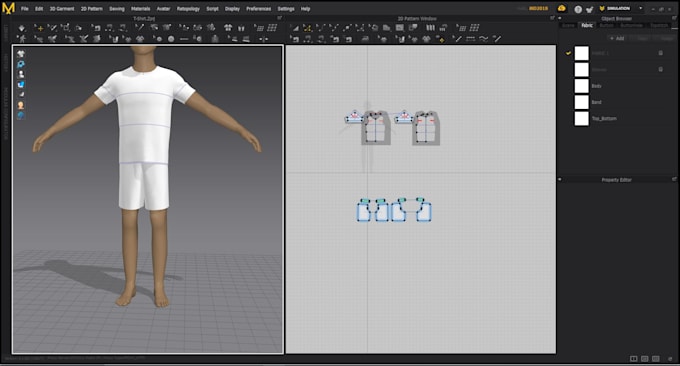
Task: Open the Avatar menu
Action: [163, 9]
